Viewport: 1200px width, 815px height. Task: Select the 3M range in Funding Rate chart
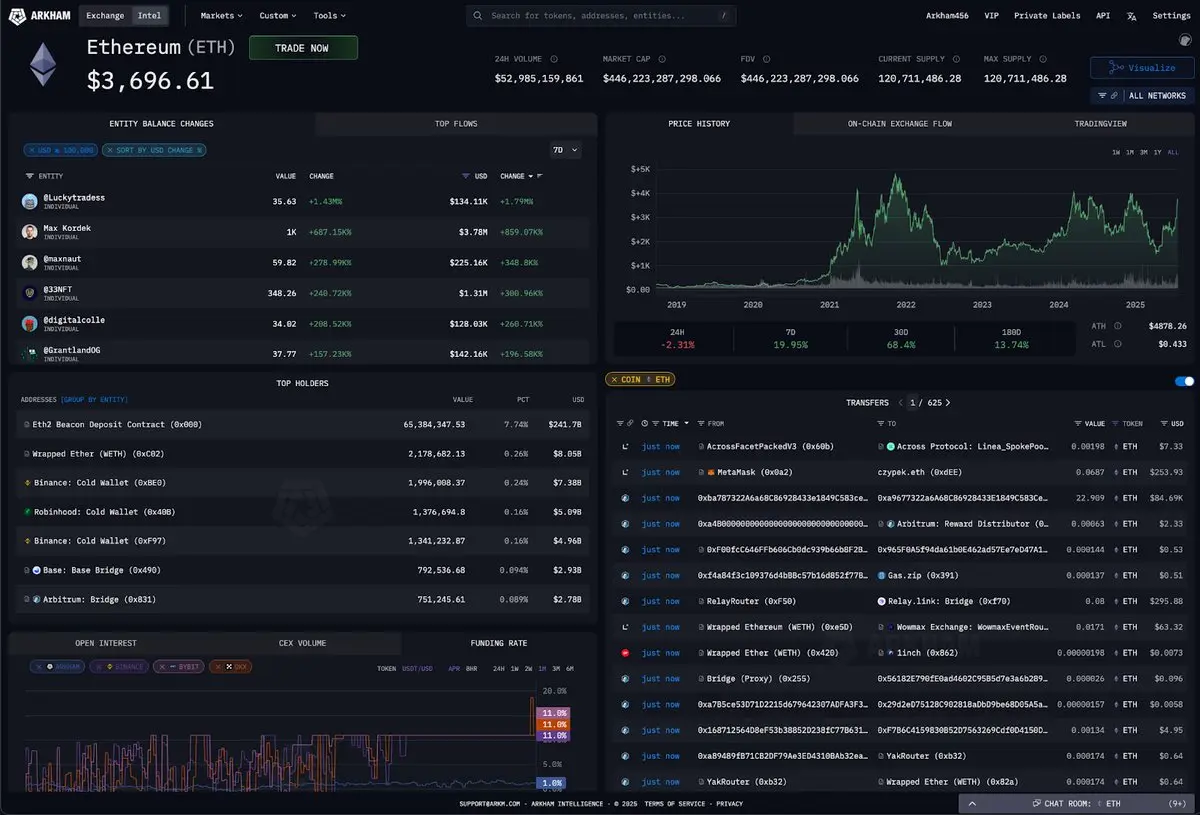point(556,667)
